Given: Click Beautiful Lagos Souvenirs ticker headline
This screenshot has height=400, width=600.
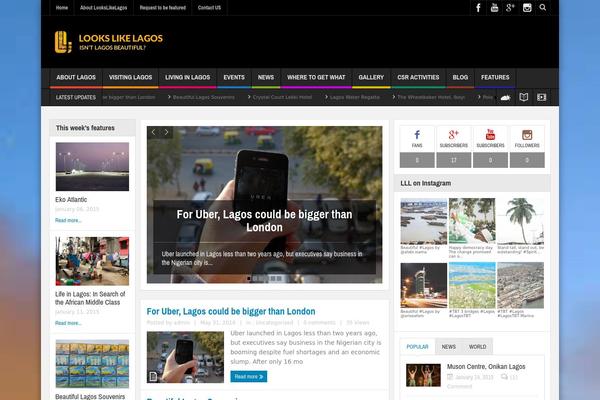Looking at the screenshot, I should 204,98.
